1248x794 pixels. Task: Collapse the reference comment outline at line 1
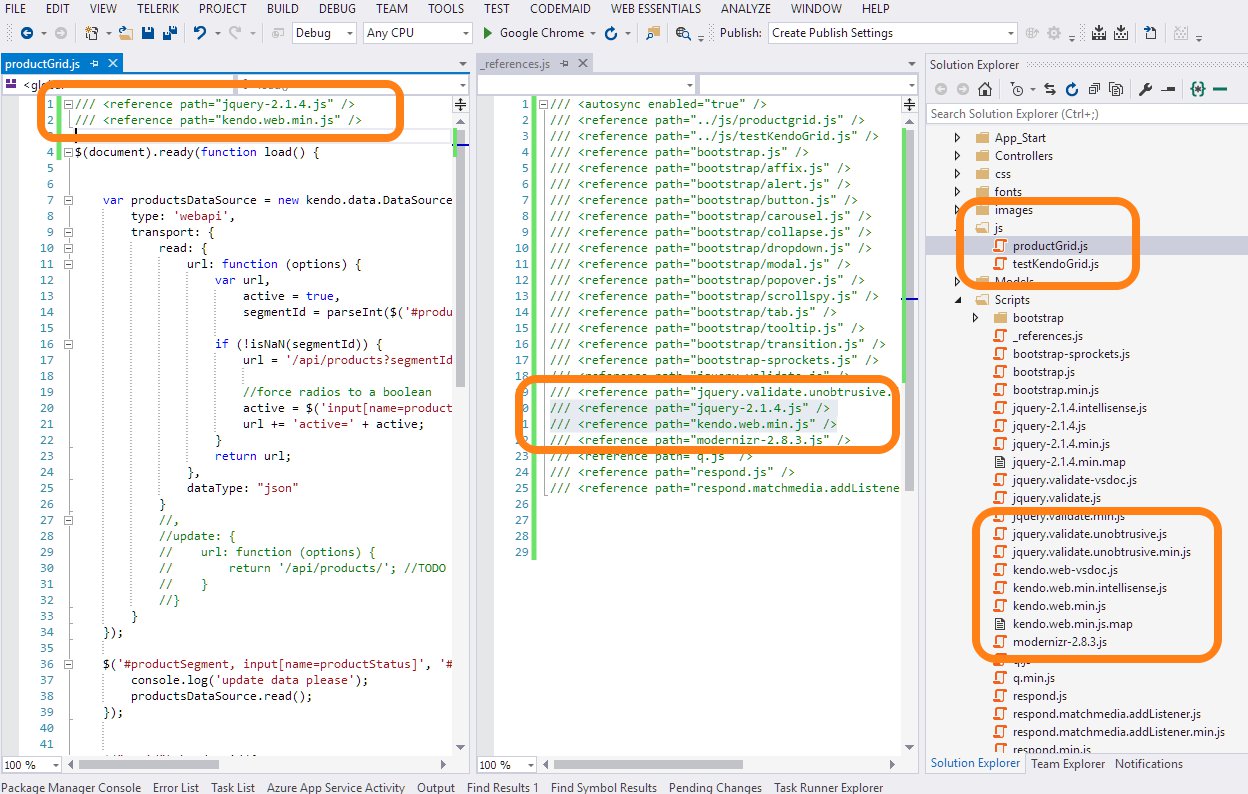click(x=68, y=104)
